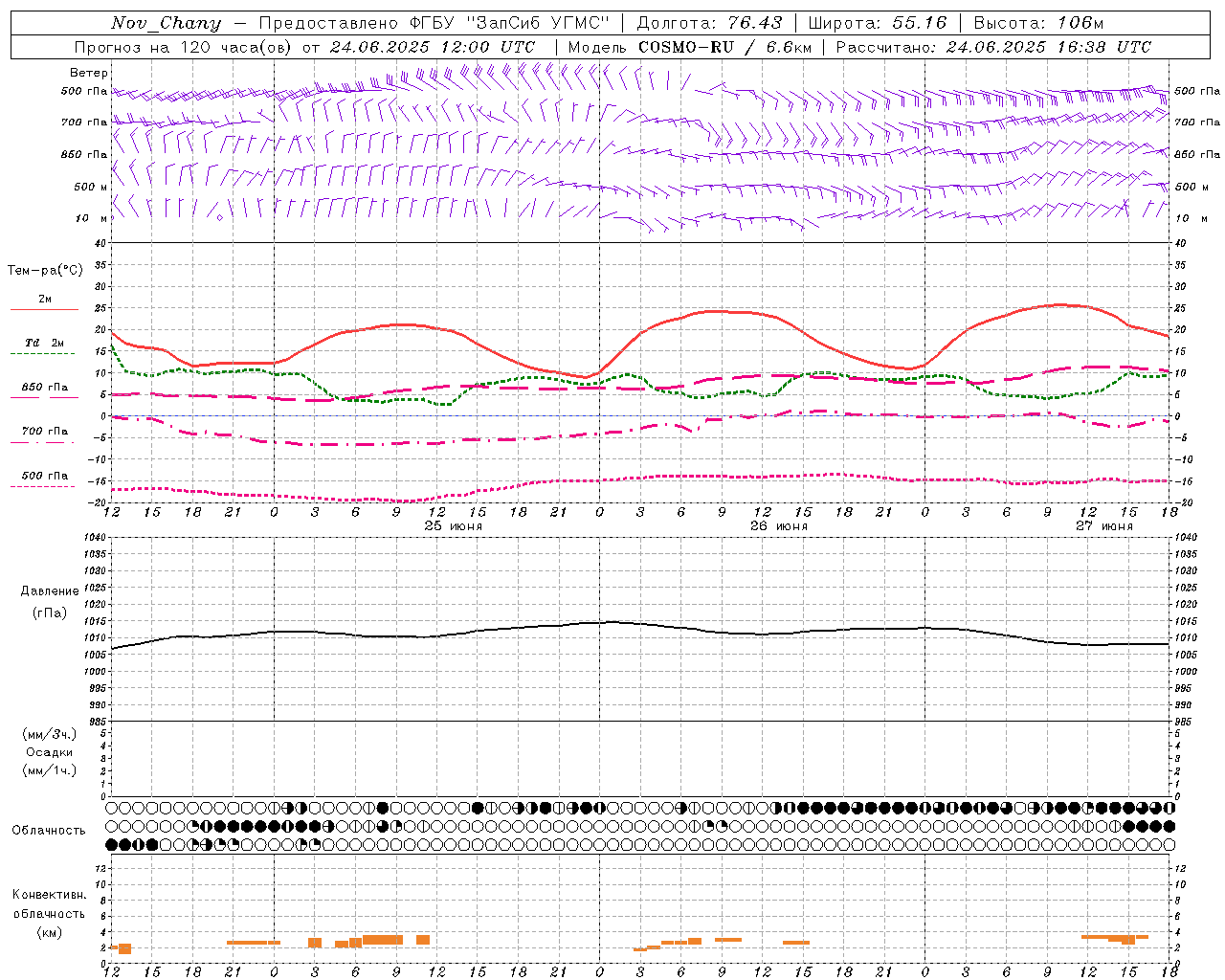Click the elevation text Высота: 106м
The width and height of the screenshot is (1225, 980).
pyautogui.click(x=1038, y=23)
